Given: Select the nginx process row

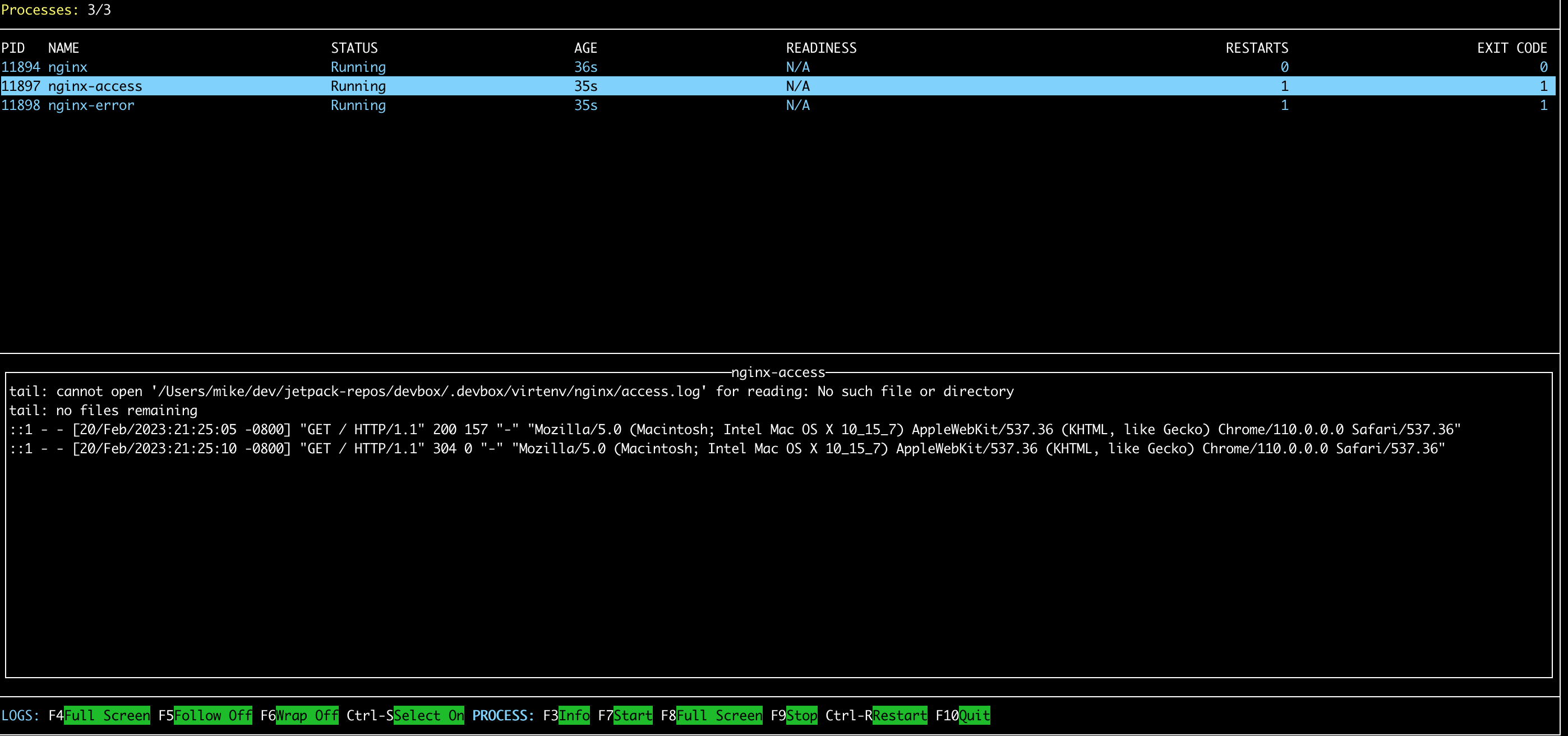Looking at the screenshot, I should [x=67, y=67].
